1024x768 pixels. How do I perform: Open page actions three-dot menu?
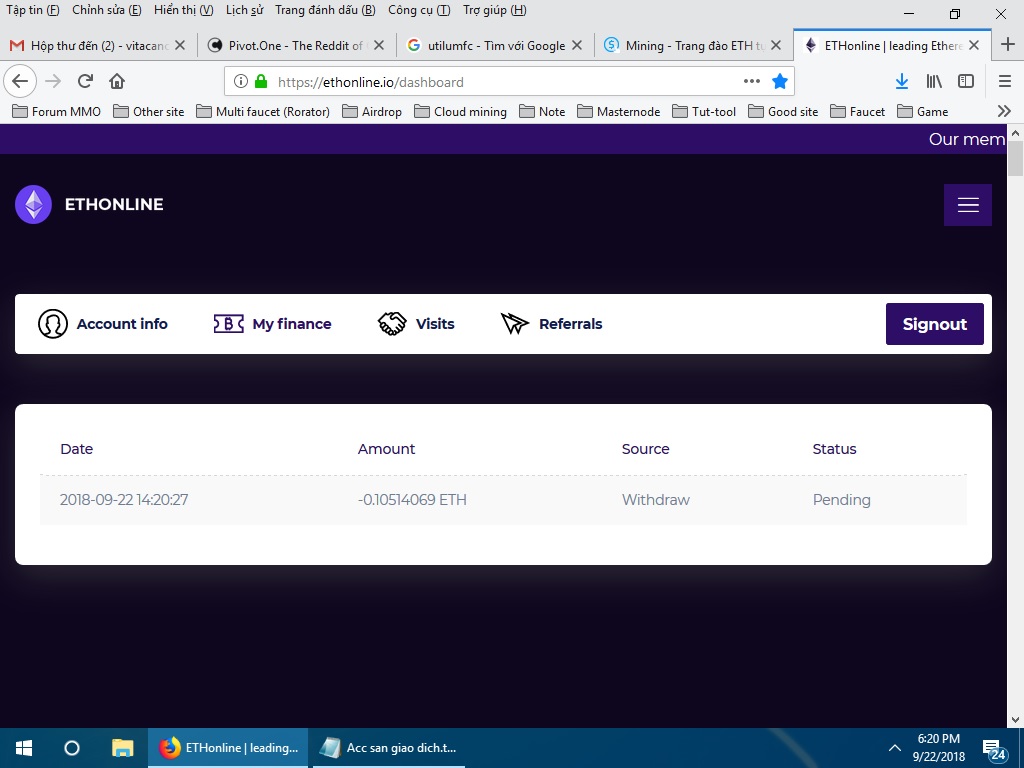coord(752,82)
